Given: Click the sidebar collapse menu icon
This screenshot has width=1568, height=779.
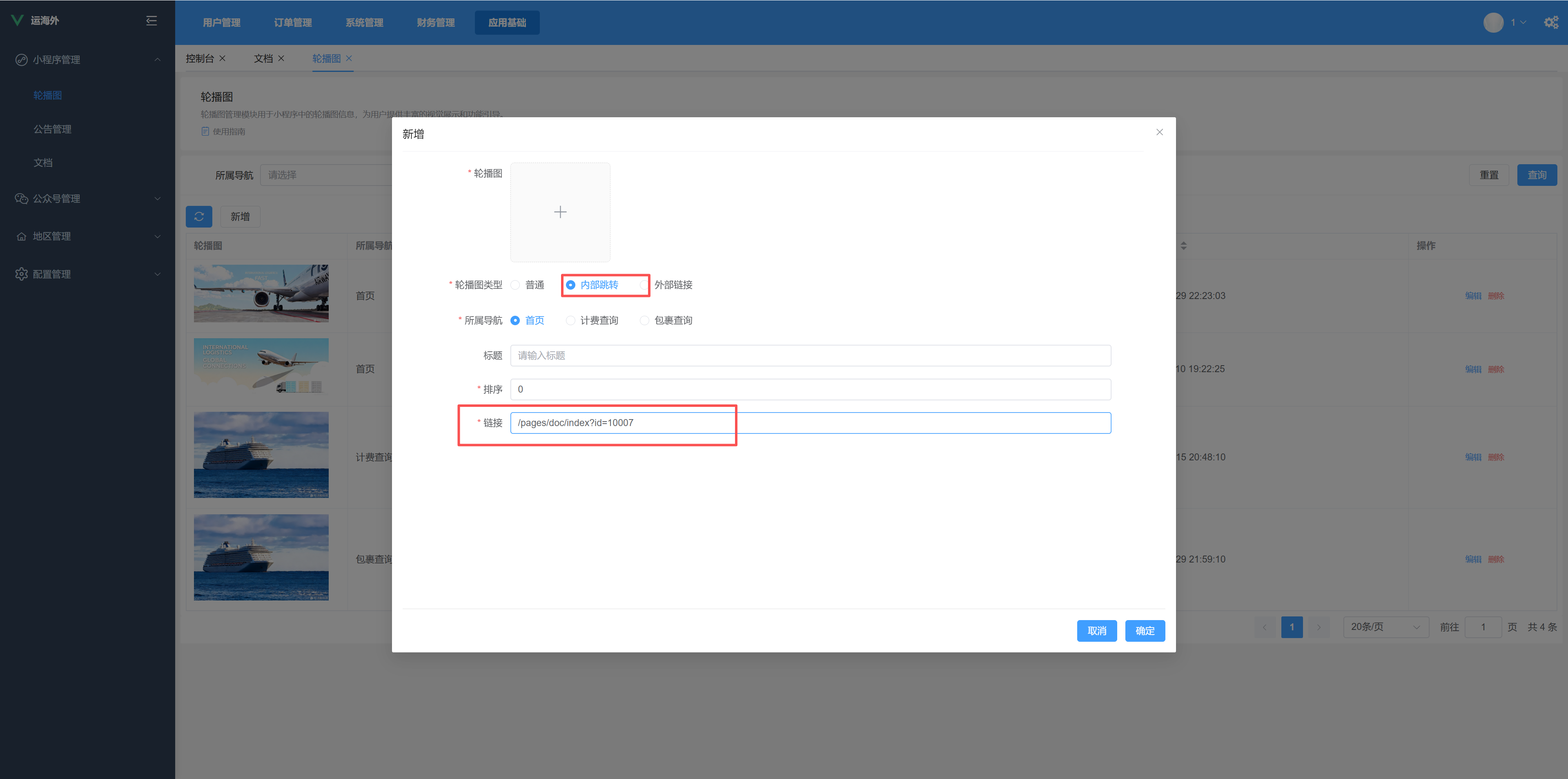Looking at the screenshot, I should [151, 21].
